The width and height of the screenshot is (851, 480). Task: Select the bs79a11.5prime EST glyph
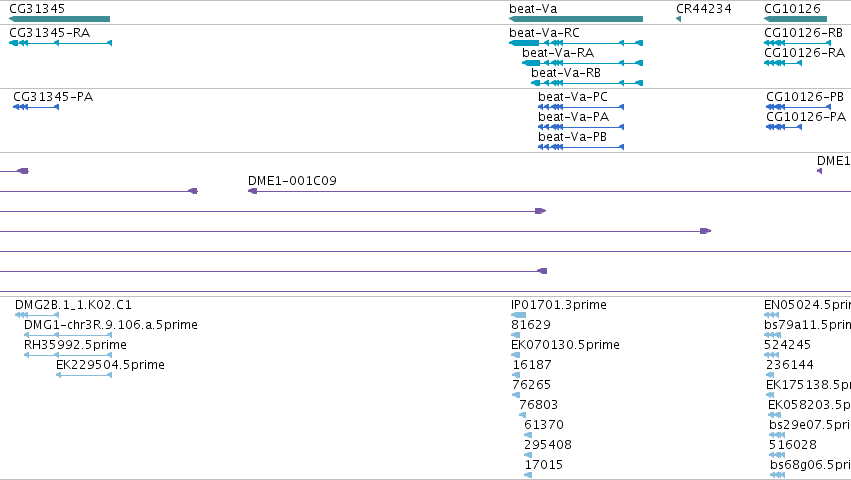(772, 335)
